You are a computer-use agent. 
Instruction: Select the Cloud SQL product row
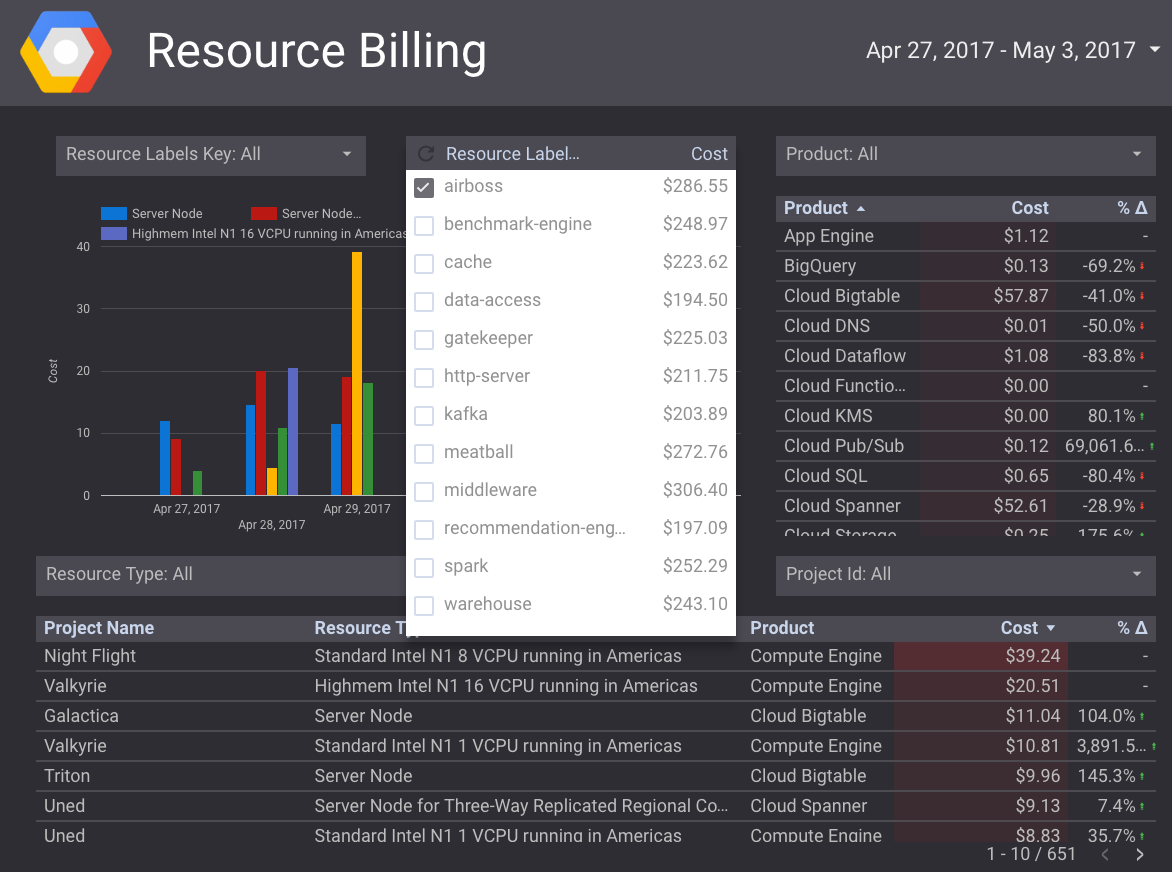pos(966,476)
